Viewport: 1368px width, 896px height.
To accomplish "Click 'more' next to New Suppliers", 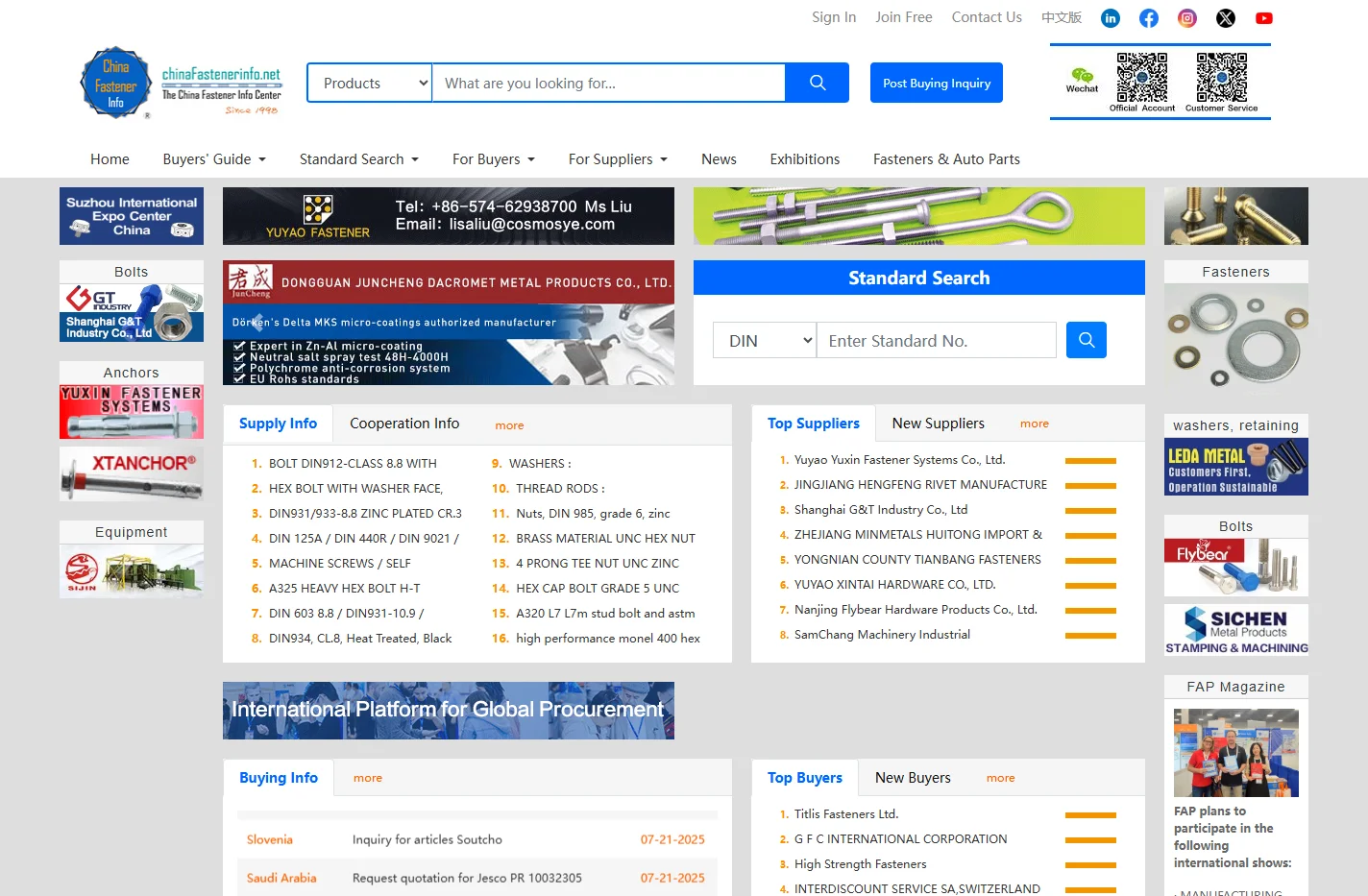I will pos(1035,424).
